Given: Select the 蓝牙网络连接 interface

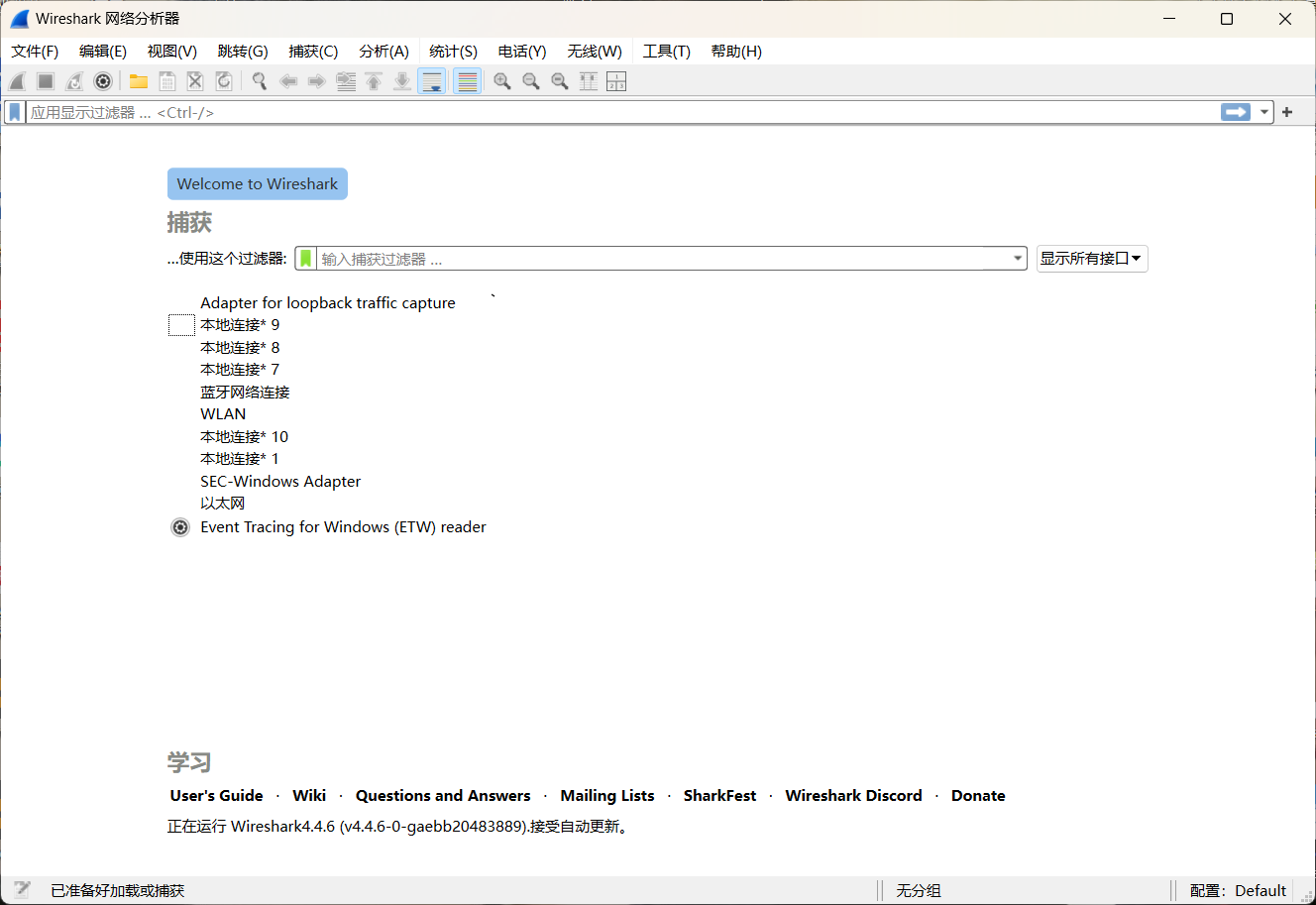Looking at the screenshot, I should point(245,393).
